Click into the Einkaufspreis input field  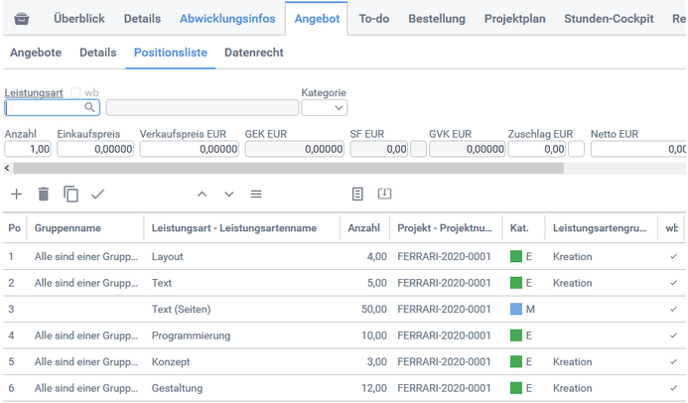pyautogui.click(x=95, y=149)
